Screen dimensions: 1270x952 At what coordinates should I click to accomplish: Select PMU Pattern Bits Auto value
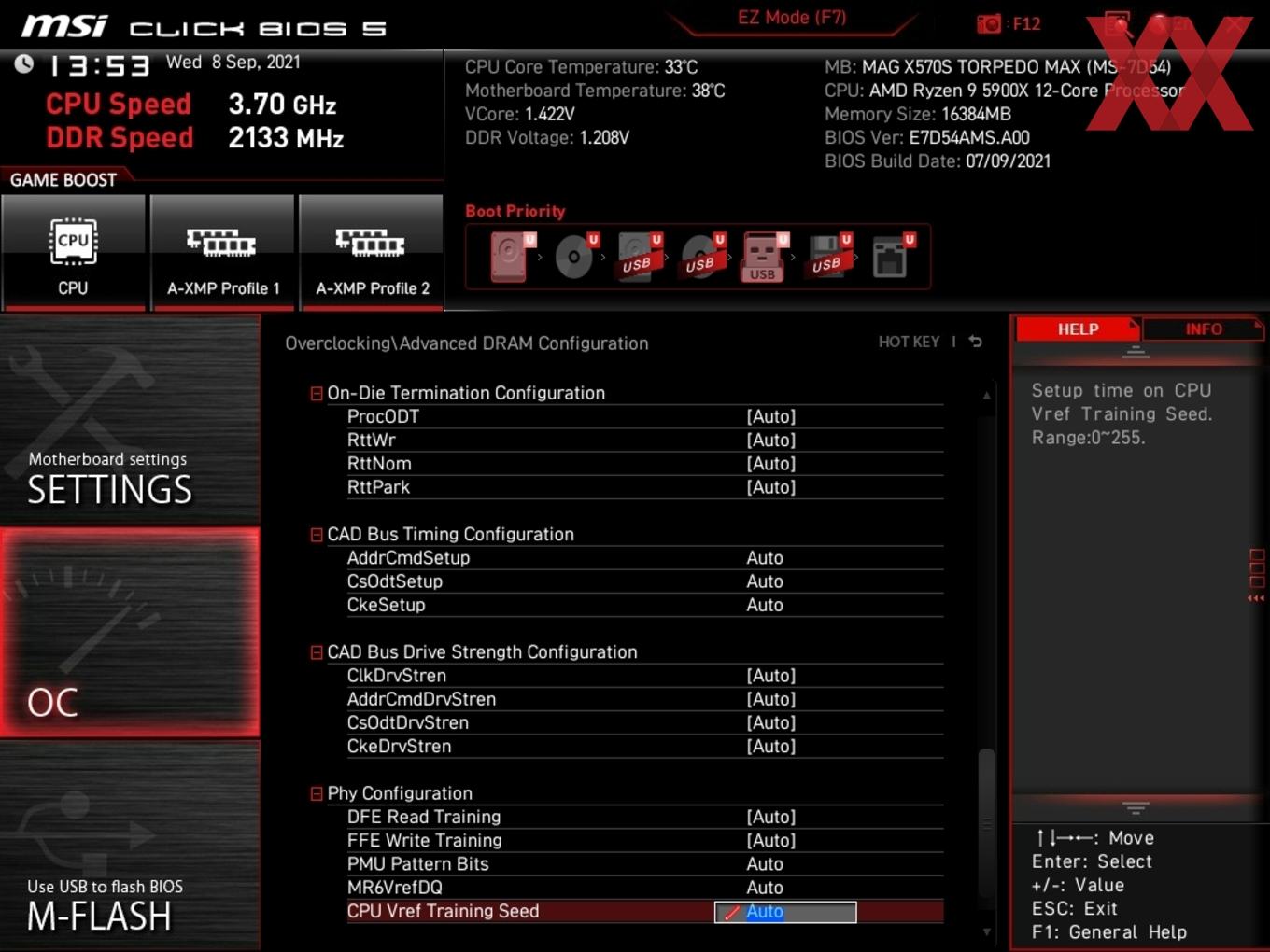coord(765,864)
